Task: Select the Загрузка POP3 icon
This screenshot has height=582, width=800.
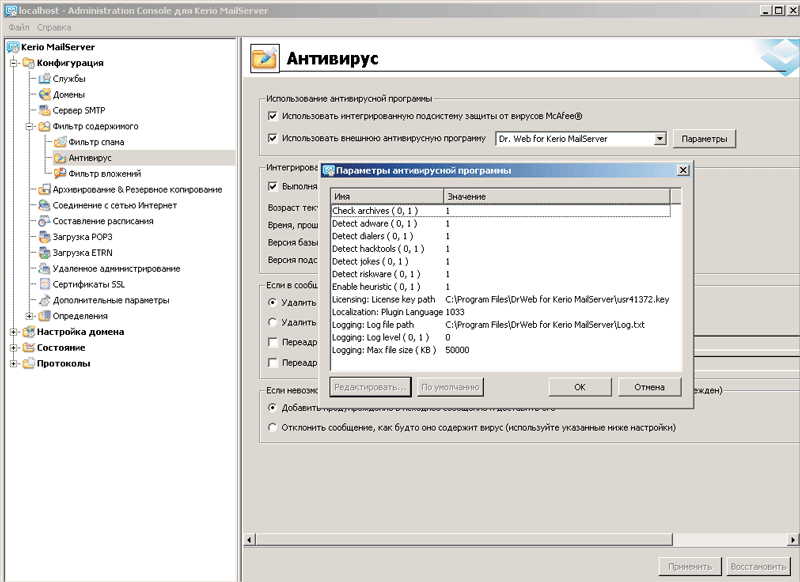Action: click(44, 237)
